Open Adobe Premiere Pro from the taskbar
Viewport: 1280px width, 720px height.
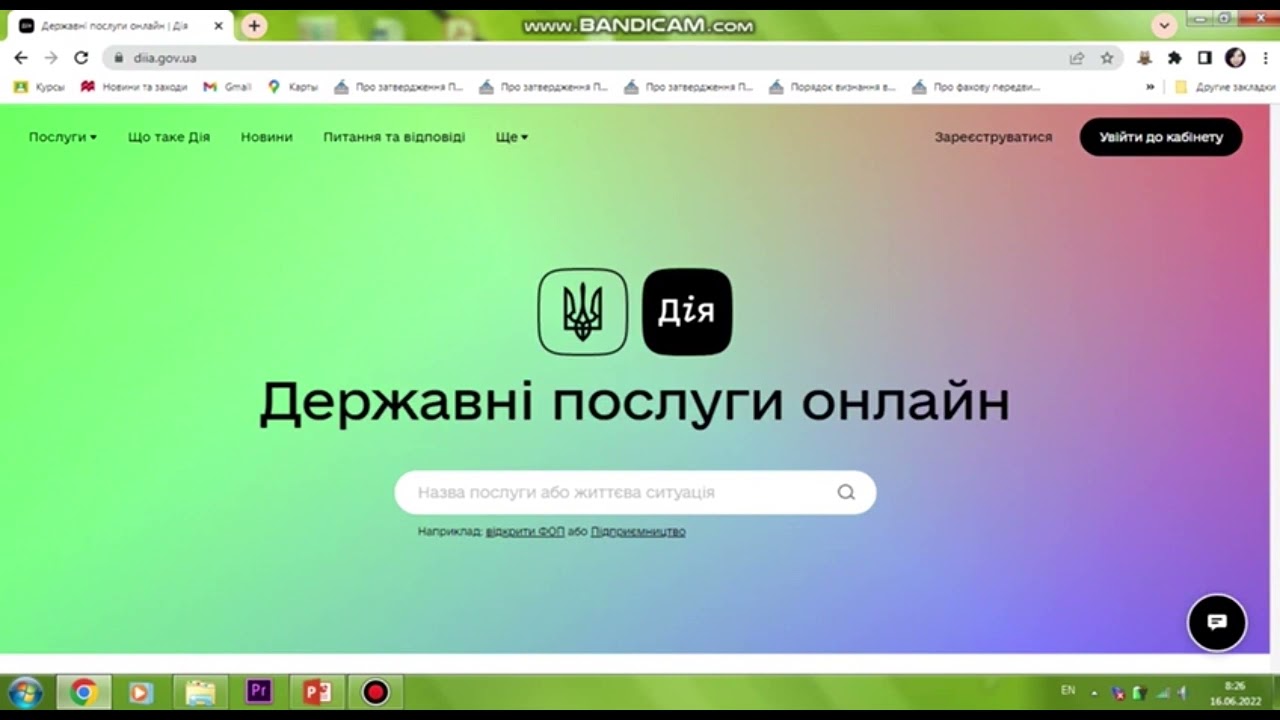[258, 692]
